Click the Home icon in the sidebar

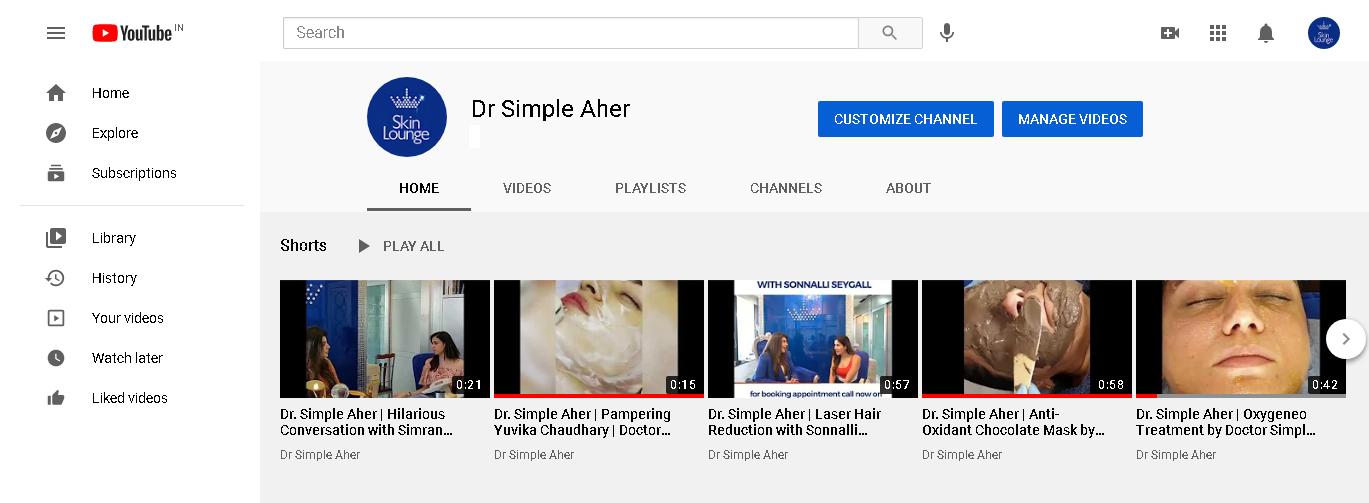pos(56,93)
